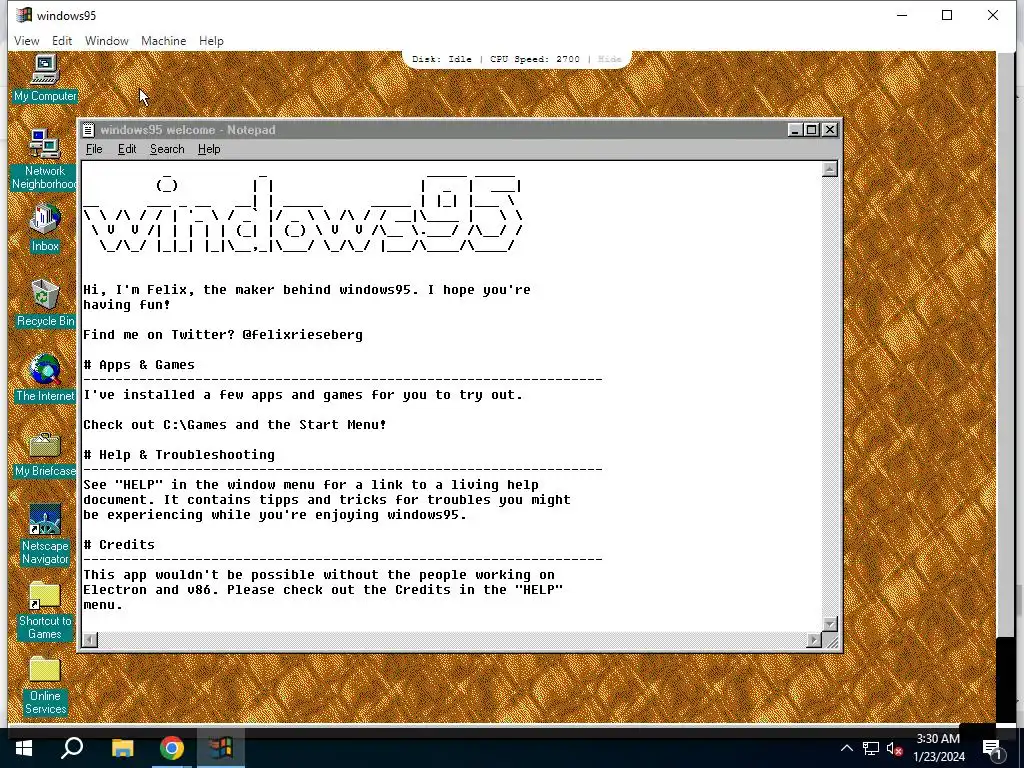The image size is (1024, 768).
Task: Click the 'CPU Speed: 2700' status text
Action: 535,59
